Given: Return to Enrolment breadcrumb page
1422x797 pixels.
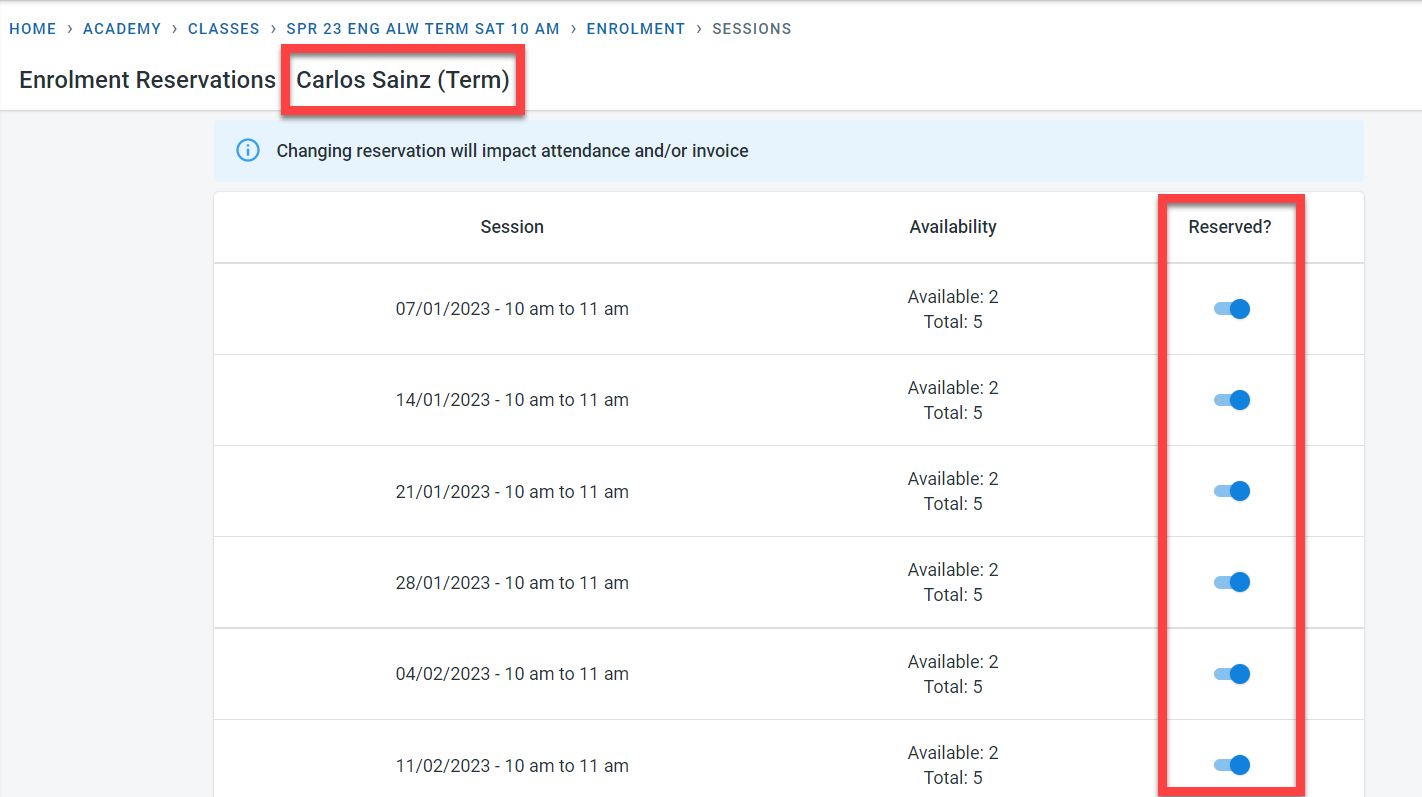Looking at the screenshot, I should coord(636,29).
